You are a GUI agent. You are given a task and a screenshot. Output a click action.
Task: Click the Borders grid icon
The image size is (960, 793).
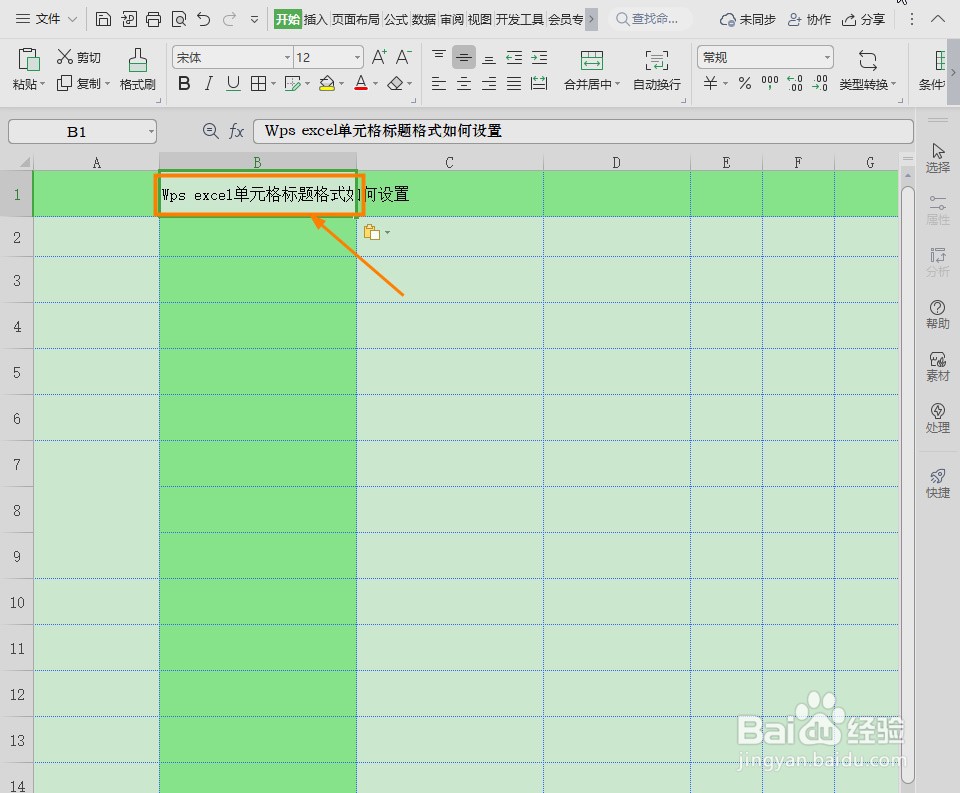pyautogui.click(x=258, y=83)
